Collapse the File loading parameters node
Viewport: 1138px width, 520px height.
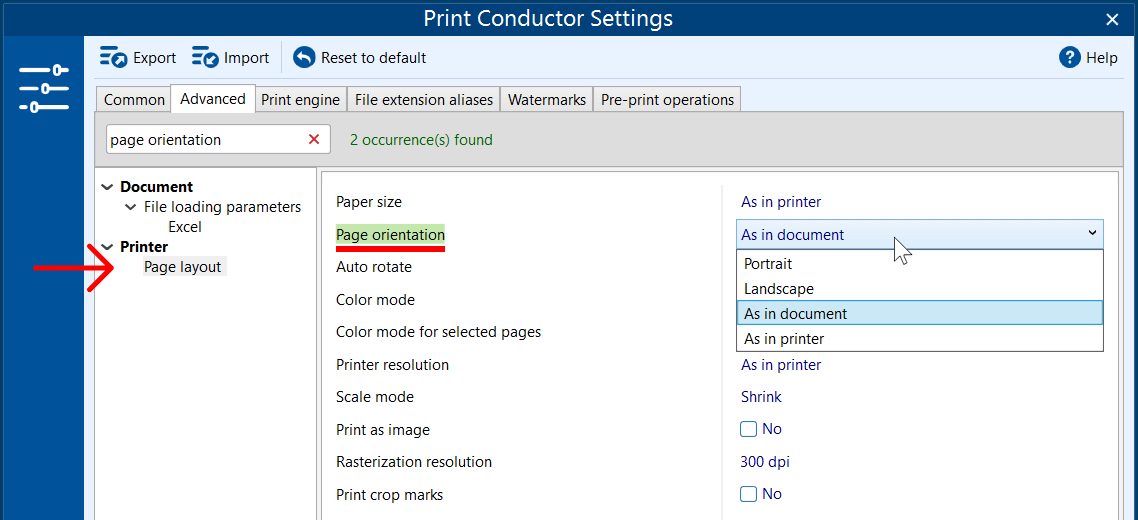point(131,207)
